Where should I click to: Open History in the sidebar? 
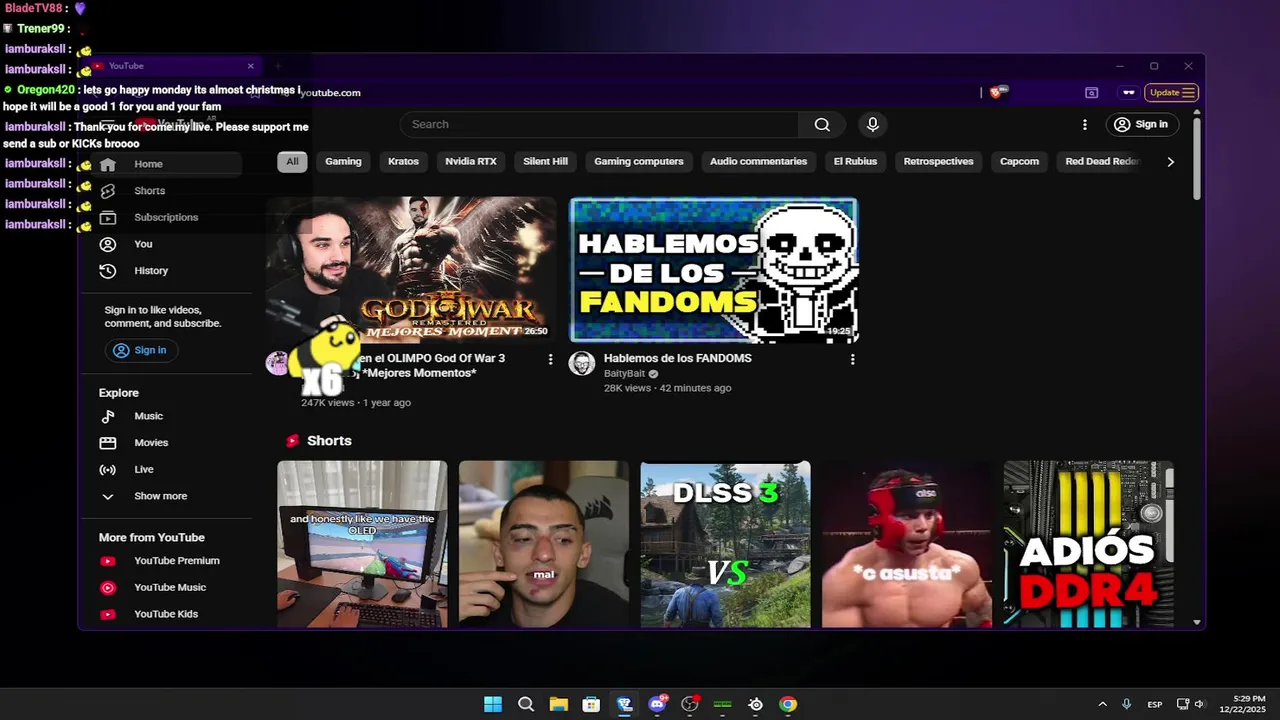pyautogui.click(x=169, y=271)
